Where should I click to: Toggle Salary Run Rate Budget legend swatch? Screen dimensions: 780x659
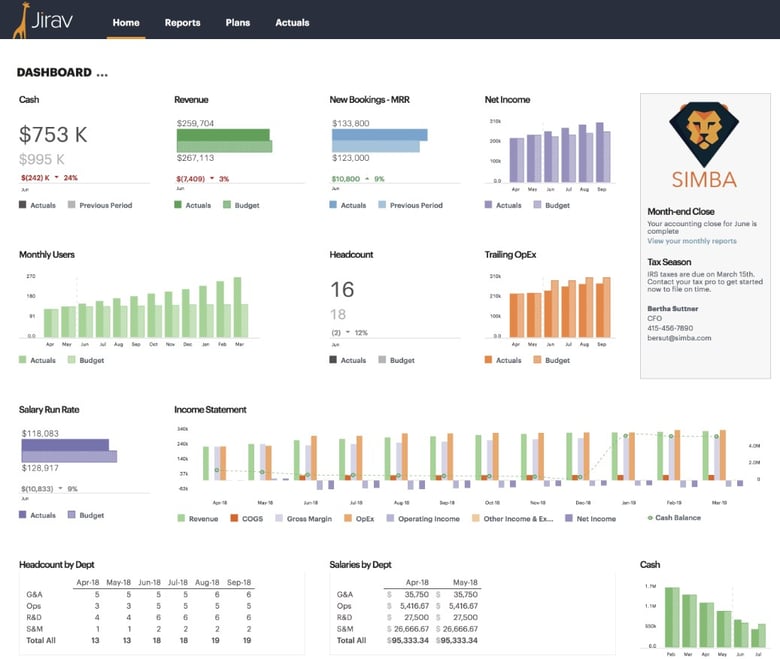coord(72,515)
